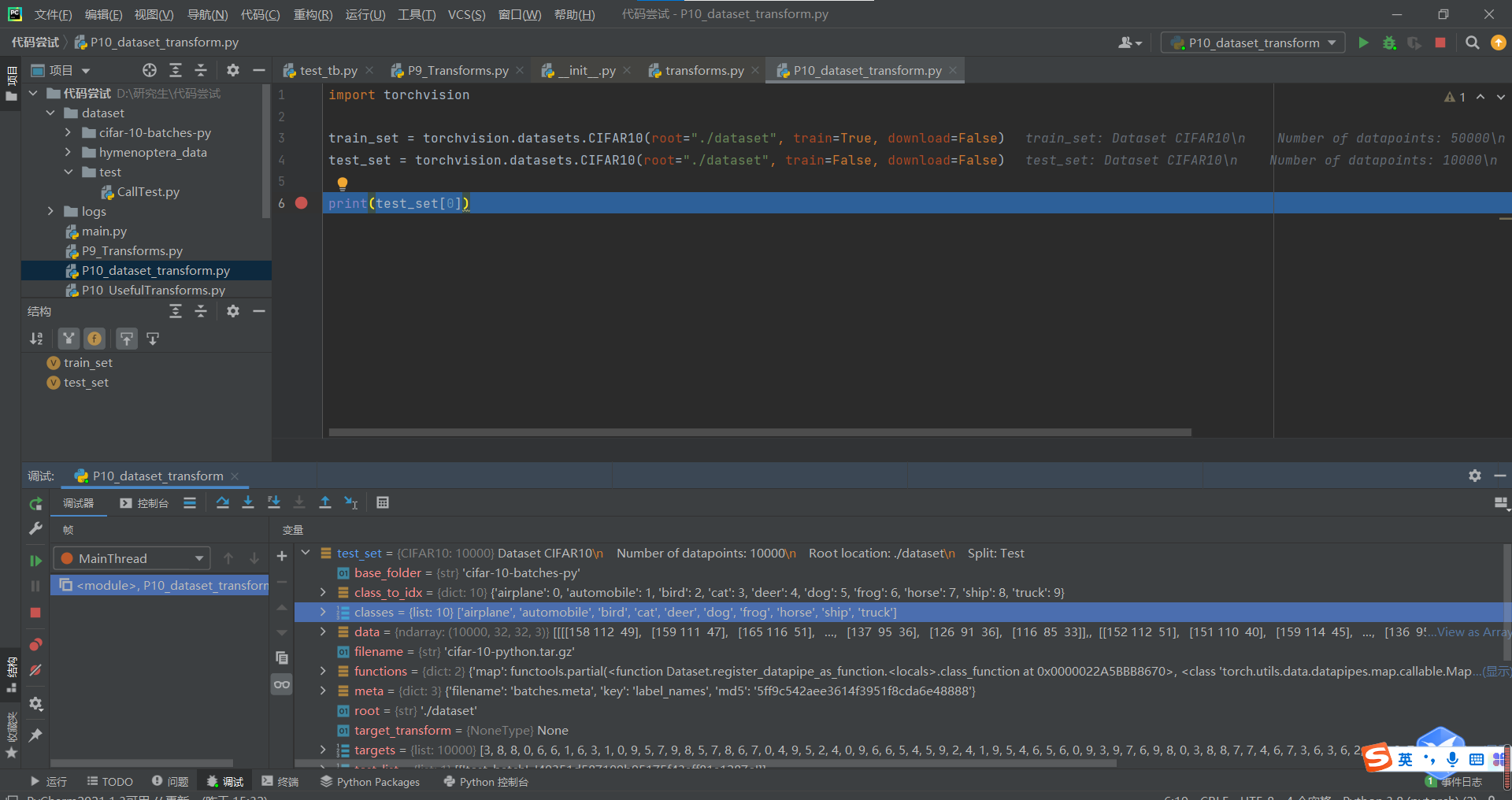Expand the cifar-10-batches-py folder
The image size is (1512, 800).
pos(68,132)
